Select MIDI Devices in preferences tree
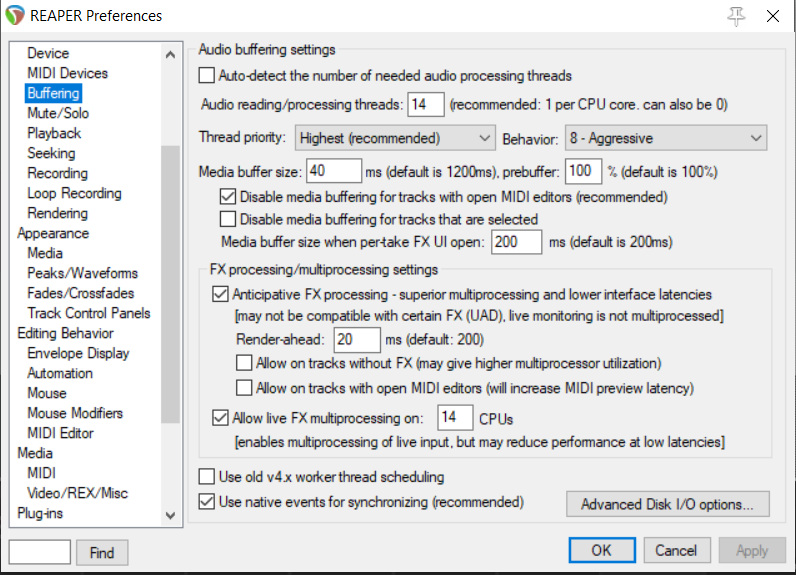The image size is (796, 575). pos(67,73)
